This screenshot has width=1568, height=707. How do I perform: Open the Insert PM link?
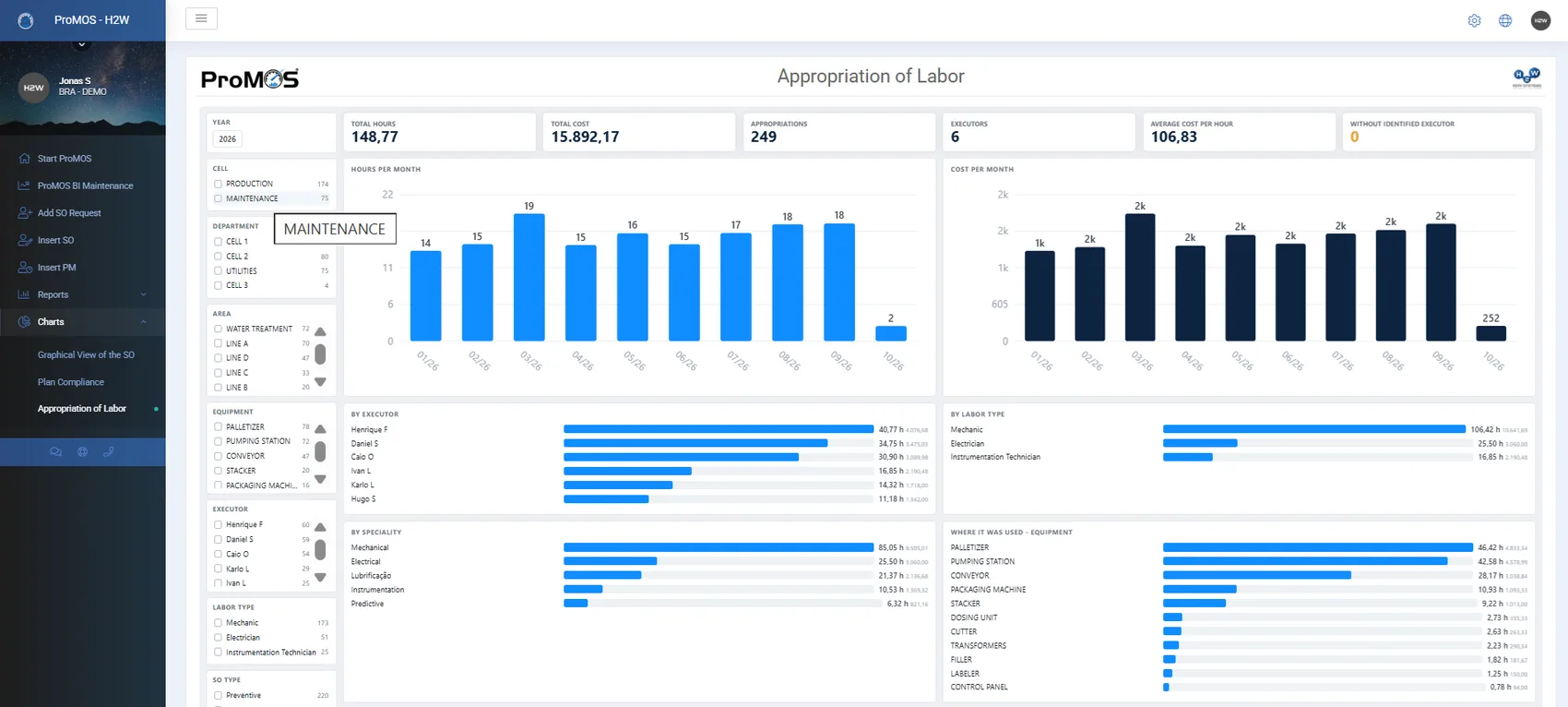click(x=57, y=268)
